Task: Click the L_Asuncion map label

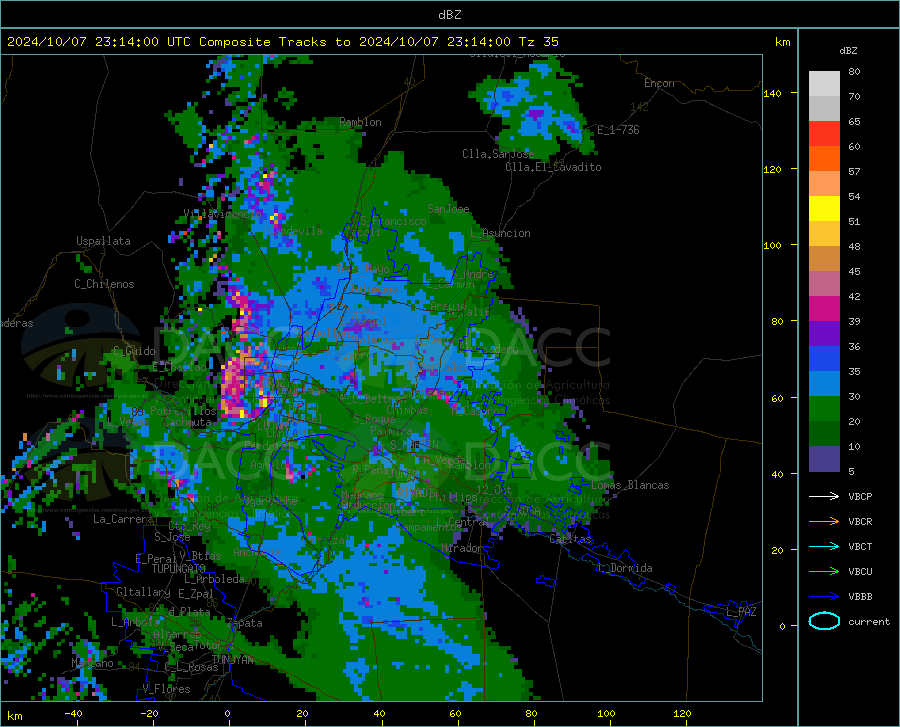Action: 500,233
